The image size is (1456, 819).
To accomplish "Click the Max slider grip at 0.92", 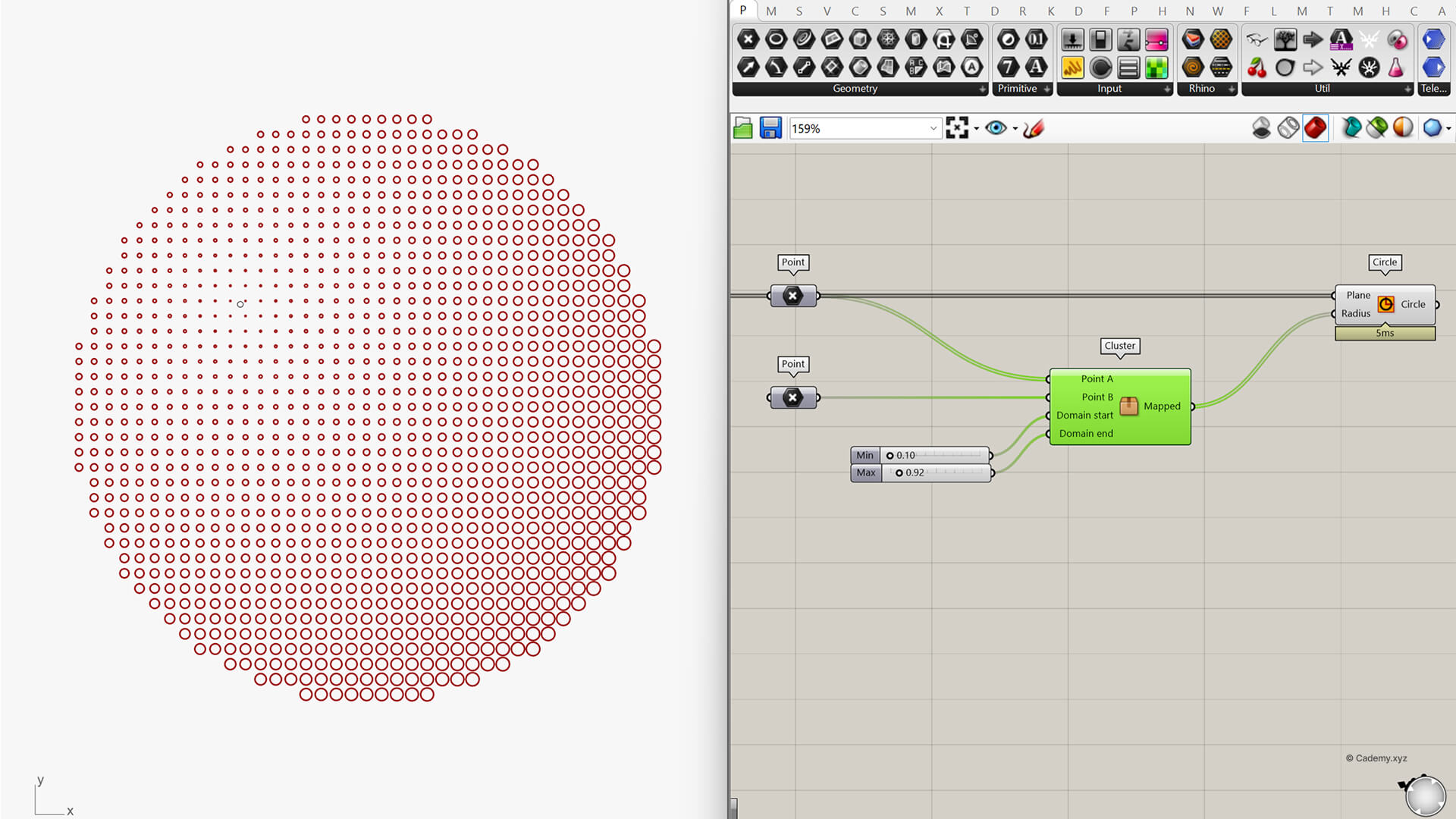I will tap(899, 473).
